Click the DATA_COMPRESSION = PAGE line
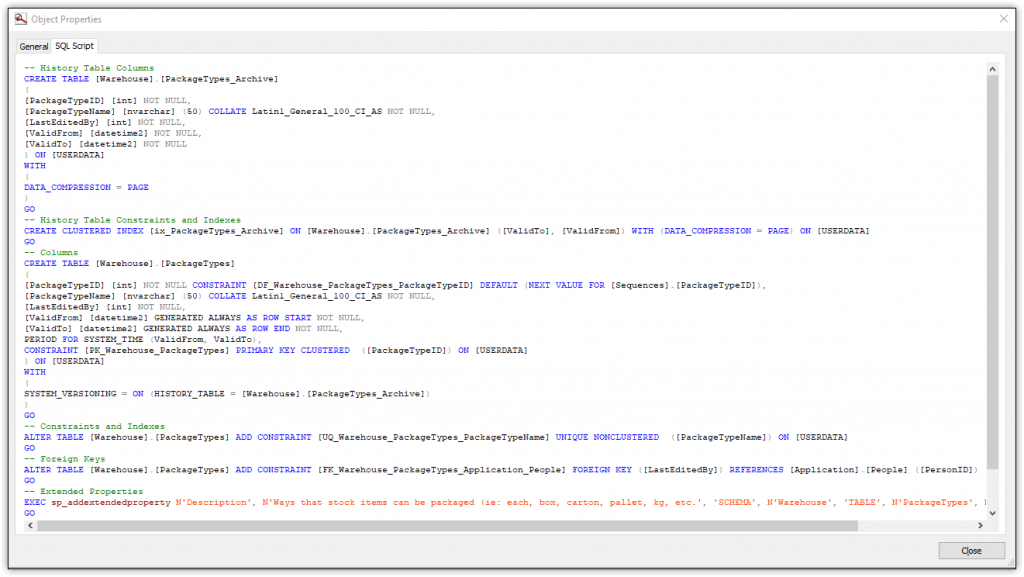The image size is (1024, 577). click(85, 186)
